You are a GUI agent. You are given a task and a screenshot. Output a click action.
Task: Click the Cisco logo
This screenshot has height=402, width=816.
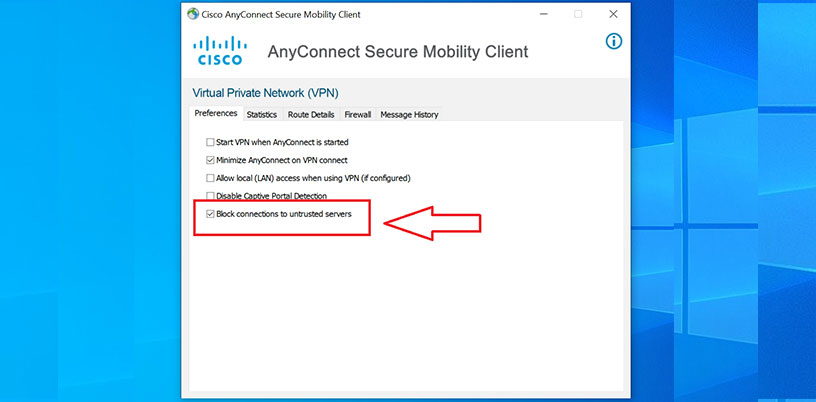click(x=219, y=50)
